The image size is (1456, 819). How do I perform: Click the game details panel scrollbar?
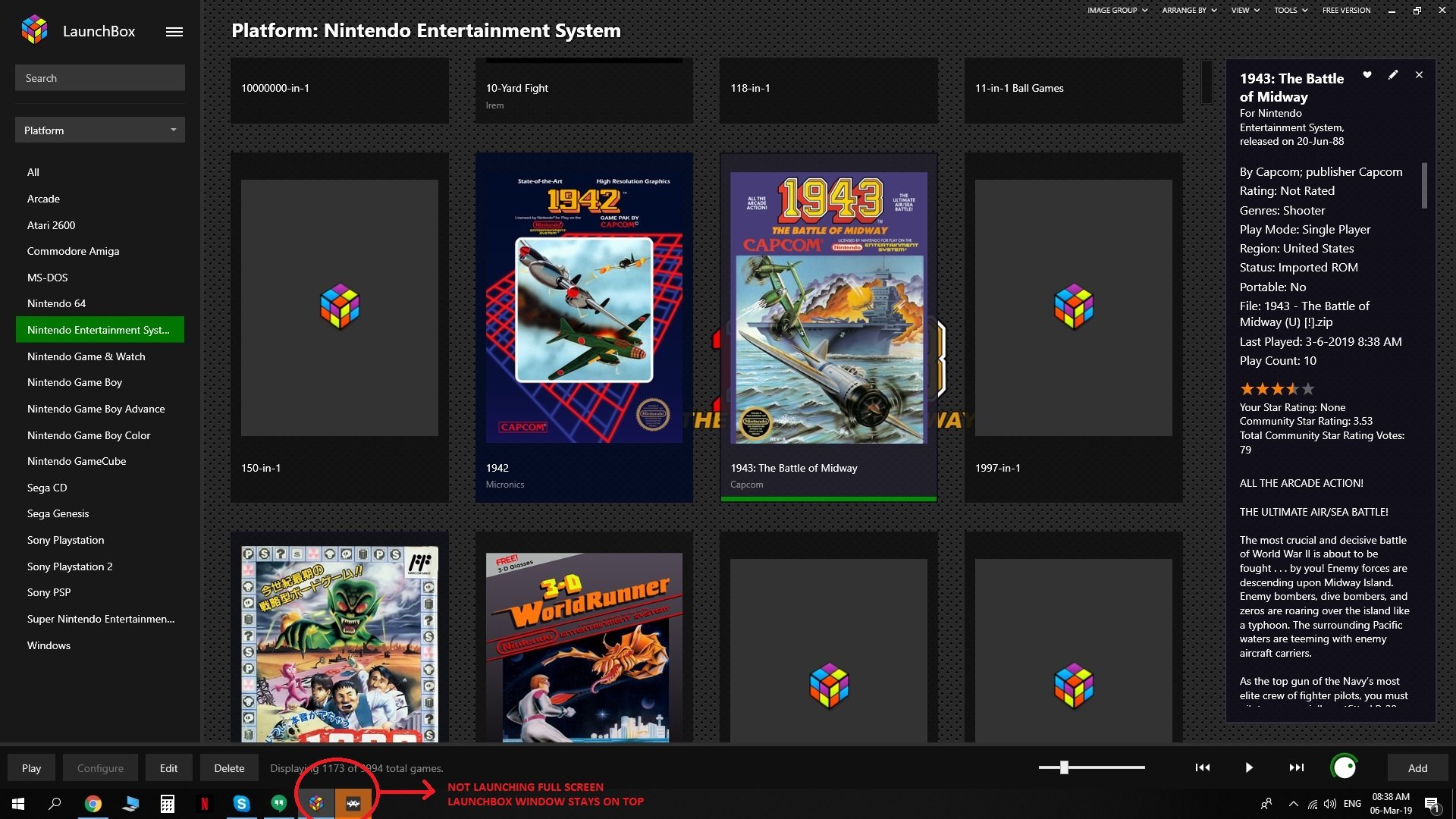point(1424,186)
